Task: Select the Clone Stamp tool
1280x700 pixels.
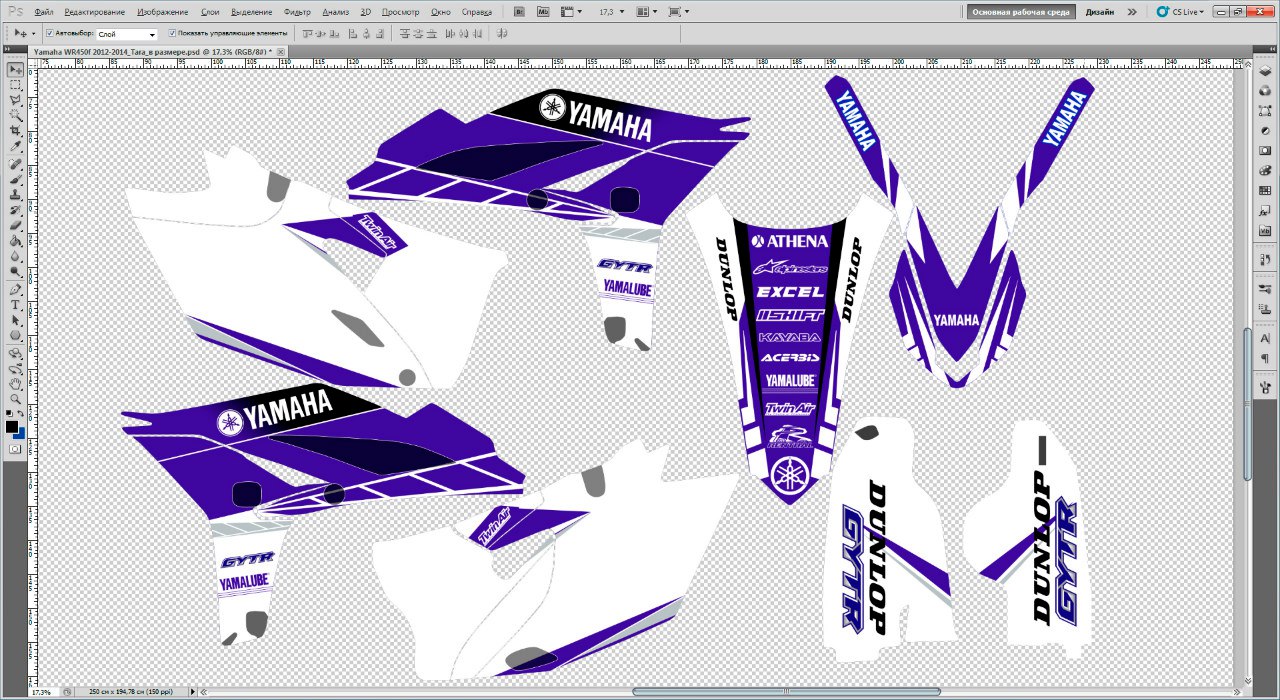Action: click(16, 195)
